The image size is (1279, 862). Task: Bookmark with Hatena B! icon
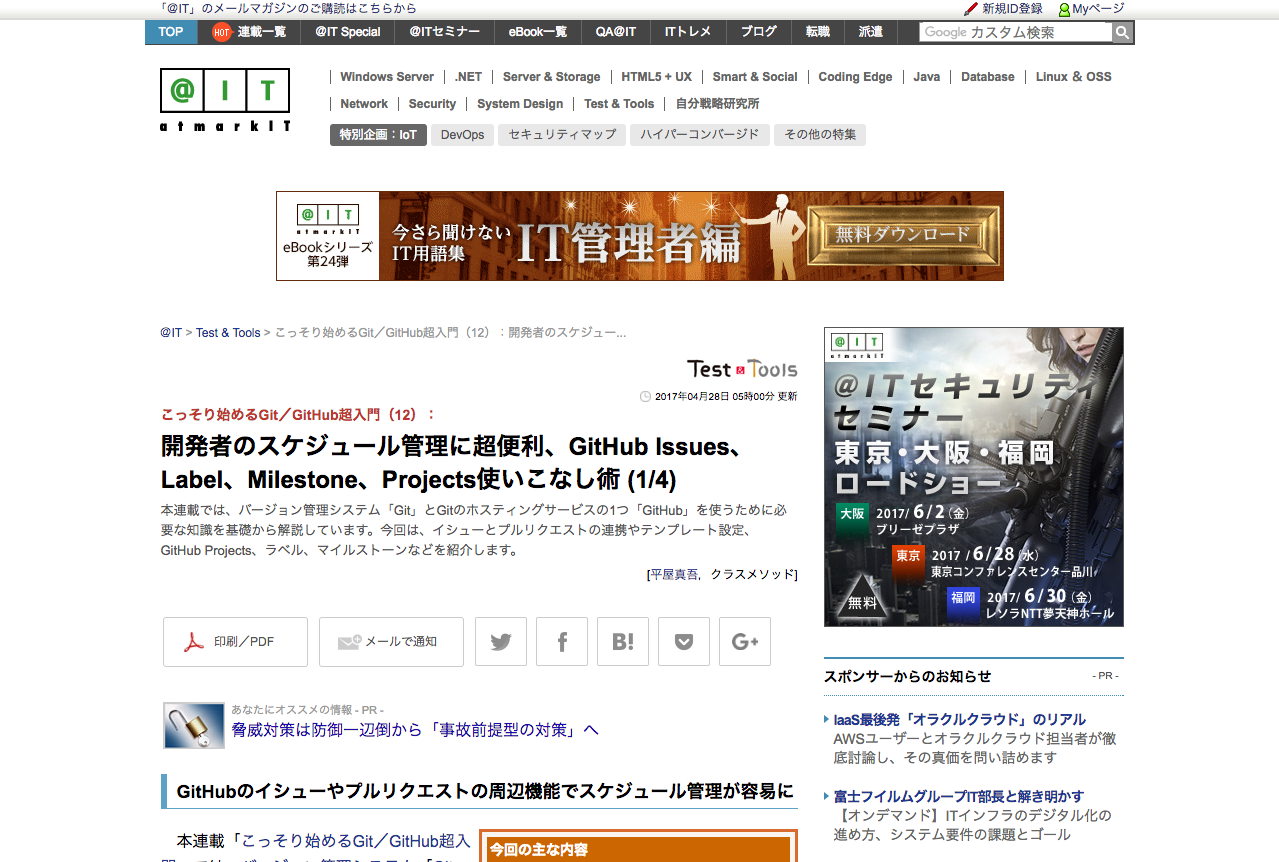coord(623,642)
